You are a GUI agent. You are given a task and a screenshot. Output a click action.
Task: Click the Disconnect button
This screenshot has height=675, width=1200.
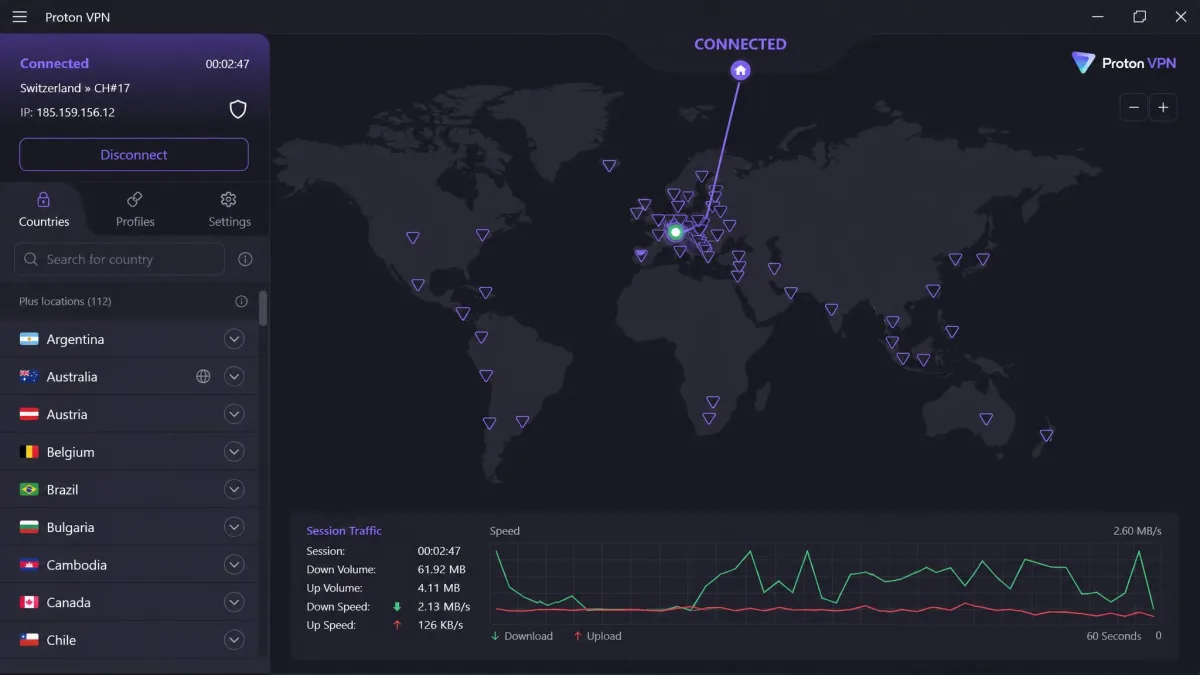[x=134, y=155]
